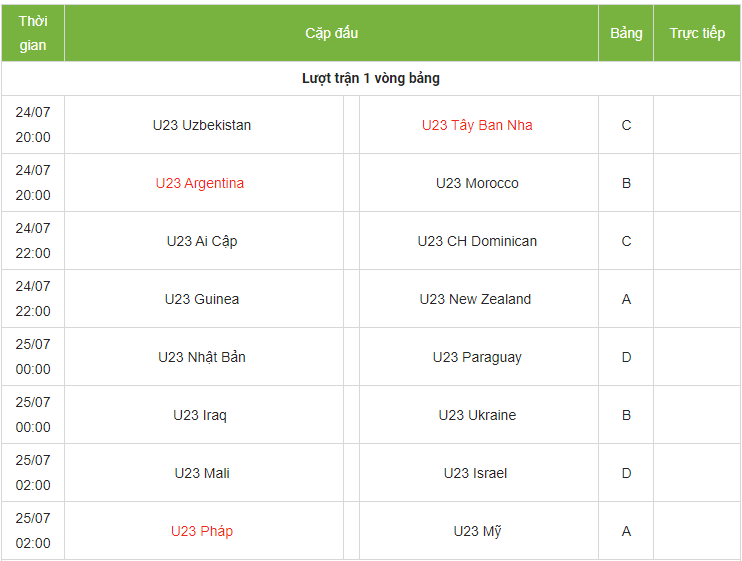Click the U23 Paraguay team name
This screenshot has width=742, height=561.
(477, 357)
